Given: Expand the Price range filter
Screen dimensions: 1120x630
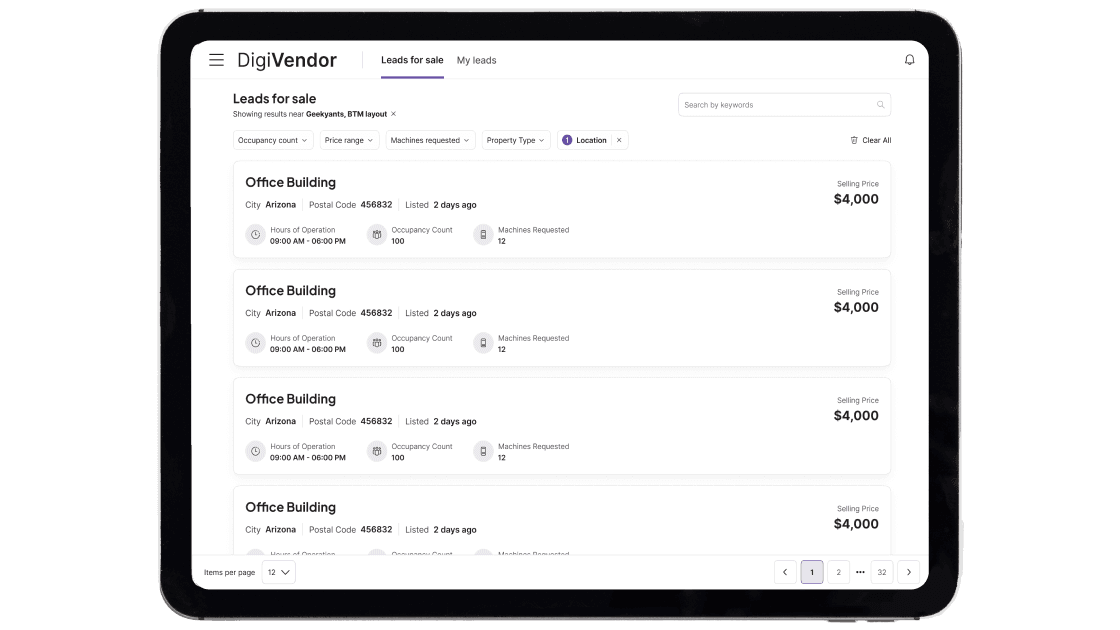Looking at the screenshot, I should 349,141.
